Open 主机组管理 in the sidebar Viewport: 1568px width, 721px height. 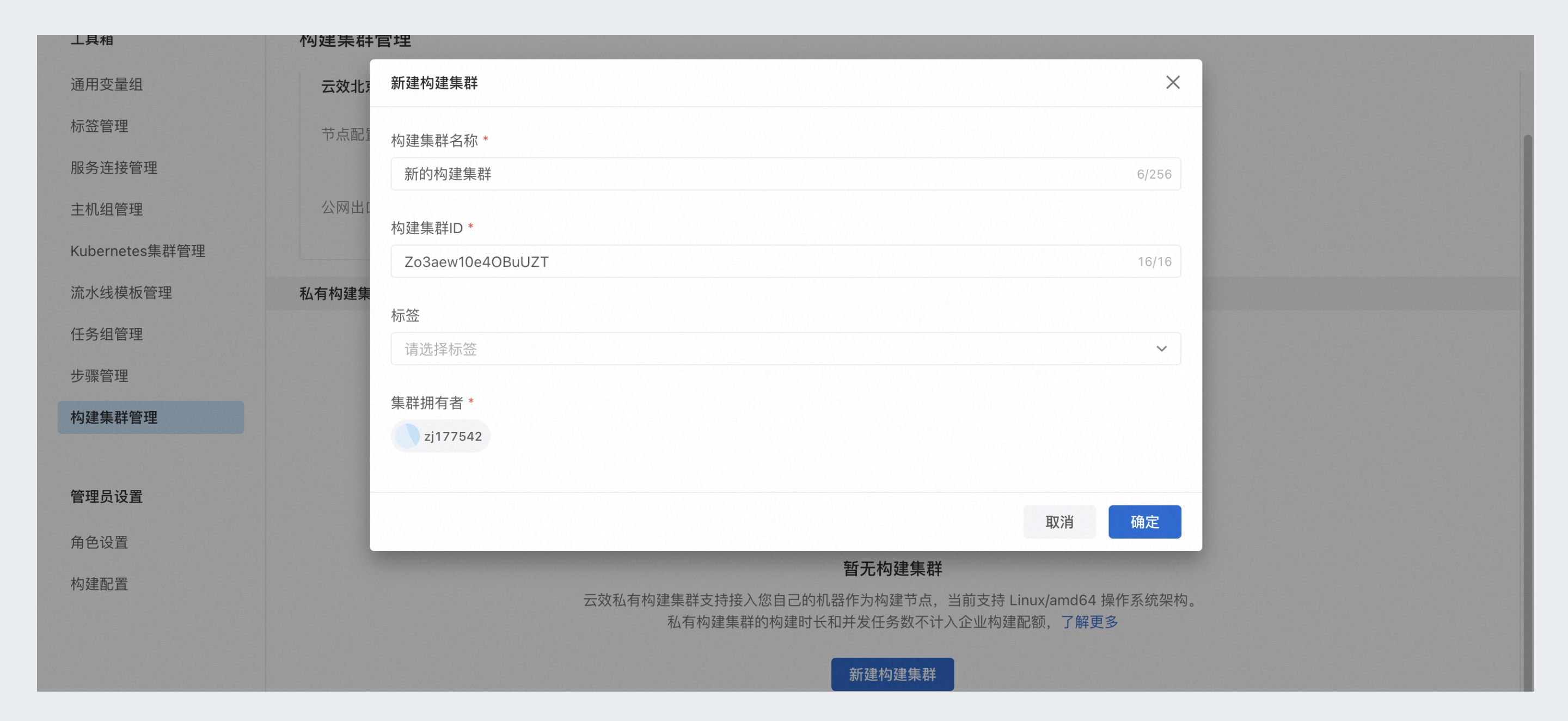107,209
